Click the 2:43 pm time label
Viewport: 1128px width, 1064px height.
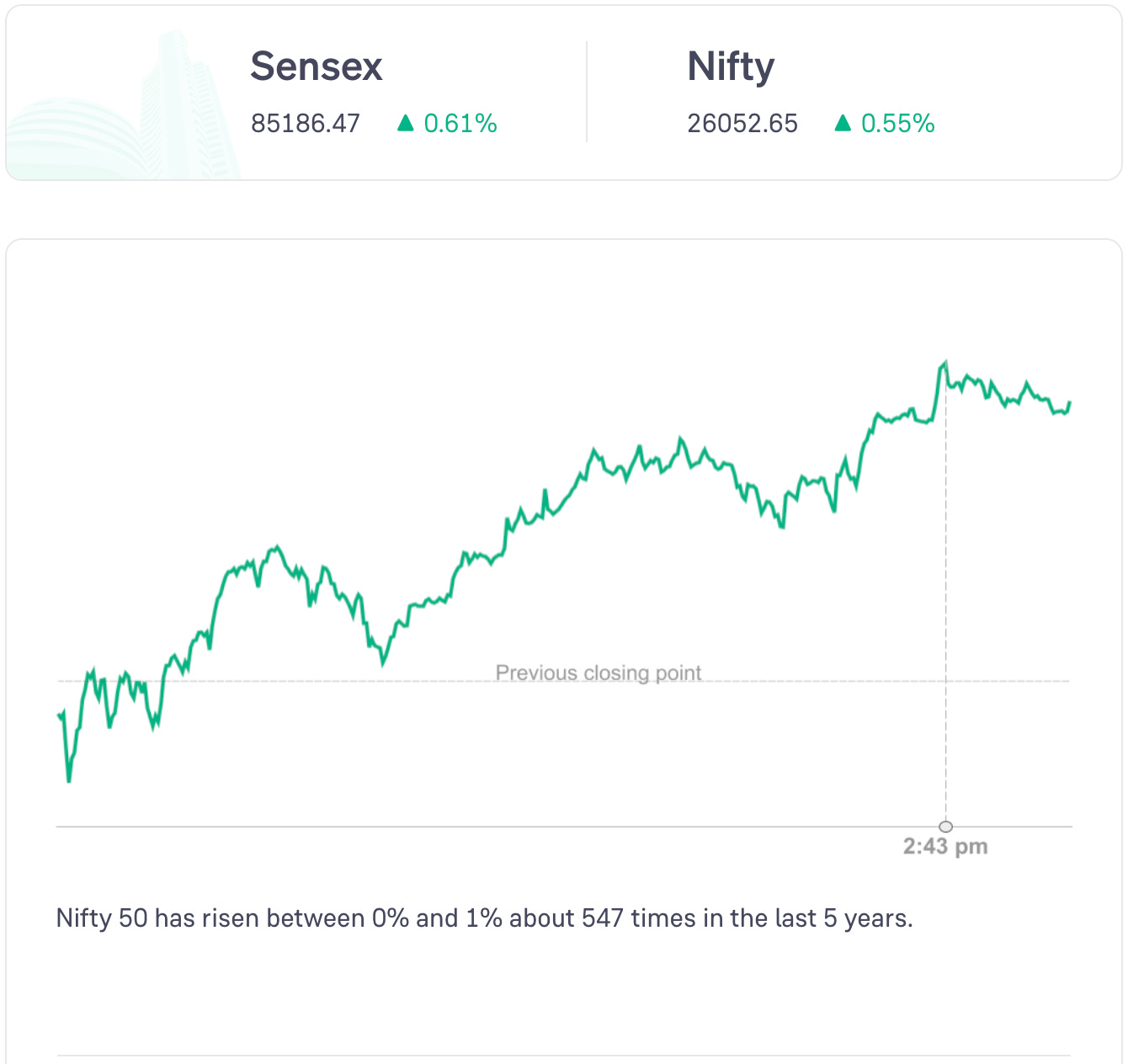click(945, 846)
